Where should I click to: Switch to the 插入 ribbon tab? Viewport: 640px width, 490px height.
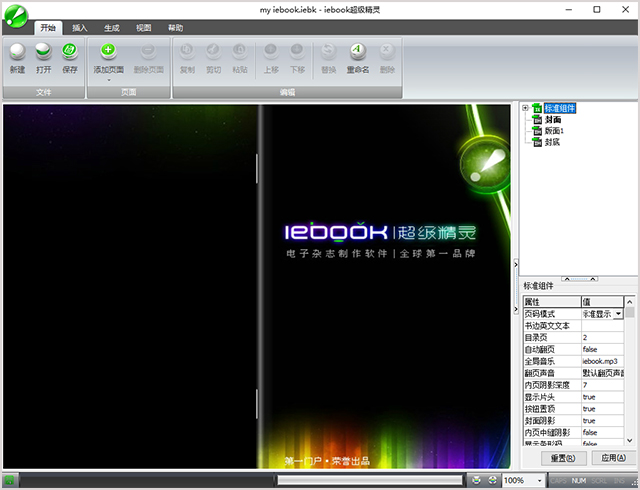pyautogui.click(x=80, y=28)
